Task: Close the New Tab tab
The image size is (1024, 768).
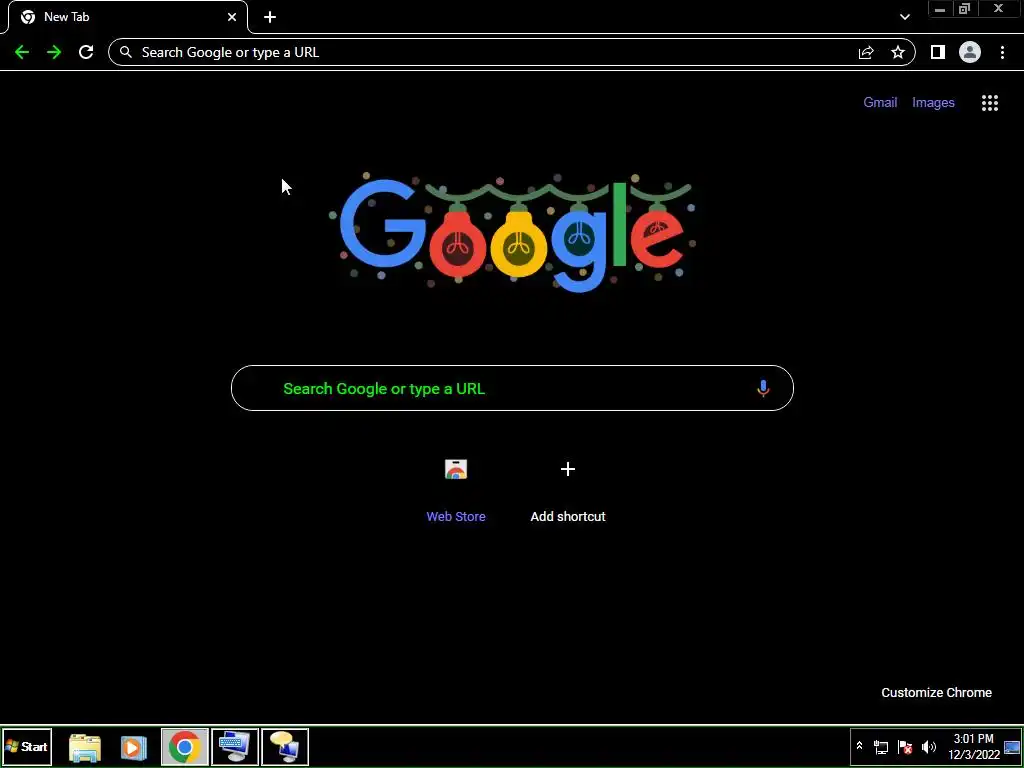Action: tap(232, 17)
